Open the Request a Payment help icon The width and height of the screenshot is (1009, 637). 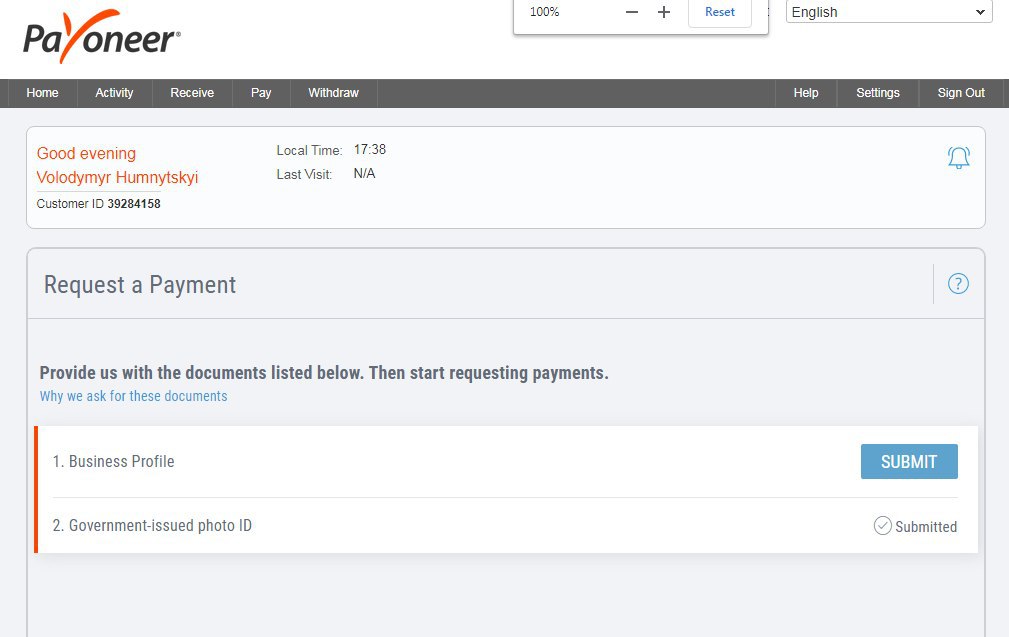tap(958, 284)
